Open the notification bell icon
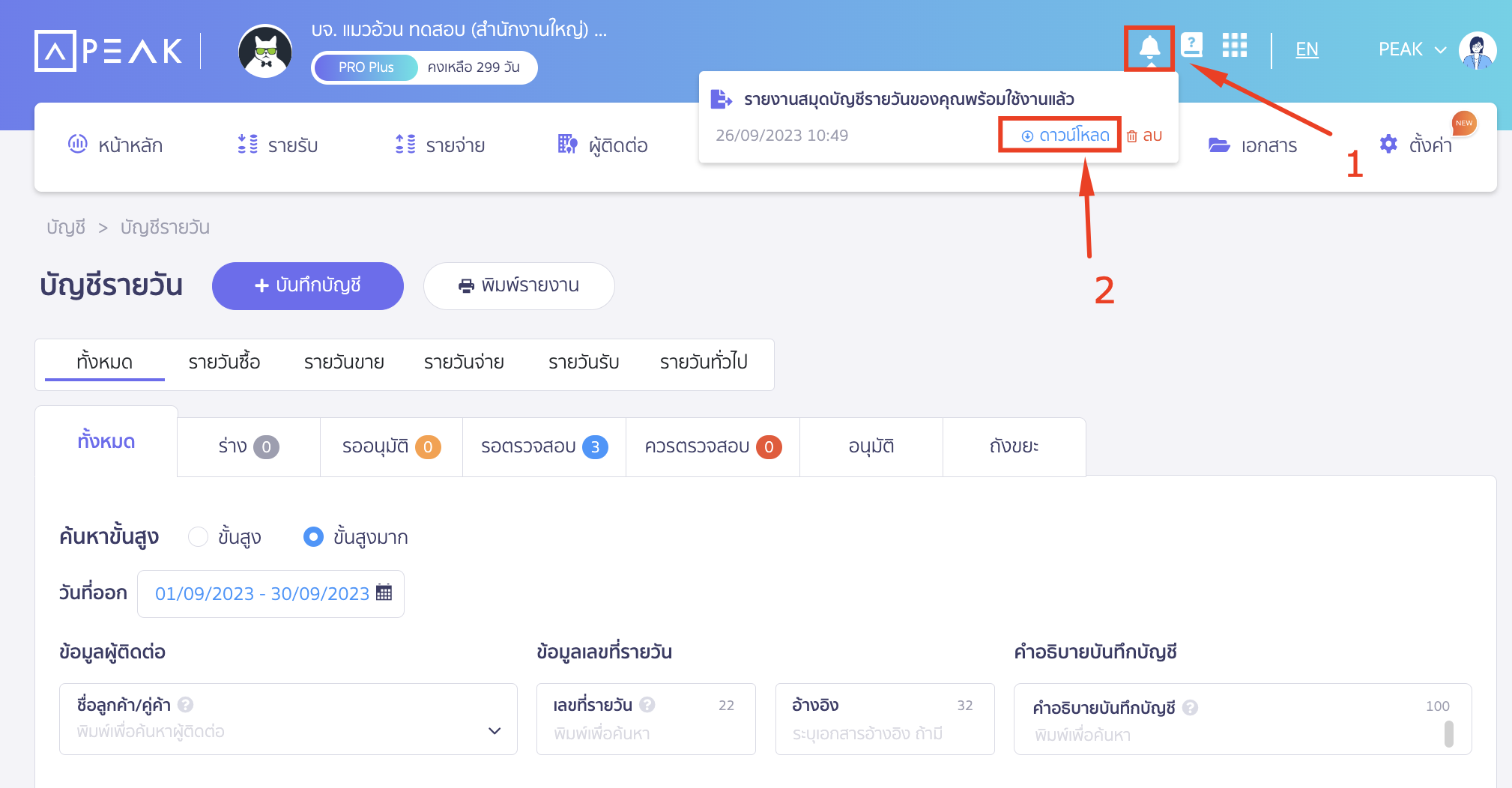 [1149, 47]
